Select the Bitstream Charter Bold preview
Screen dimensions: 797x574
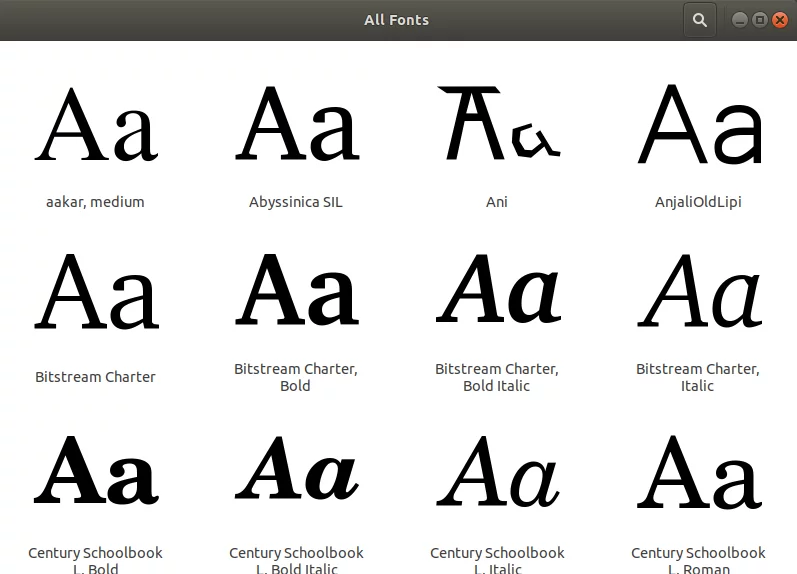(296, 293)
